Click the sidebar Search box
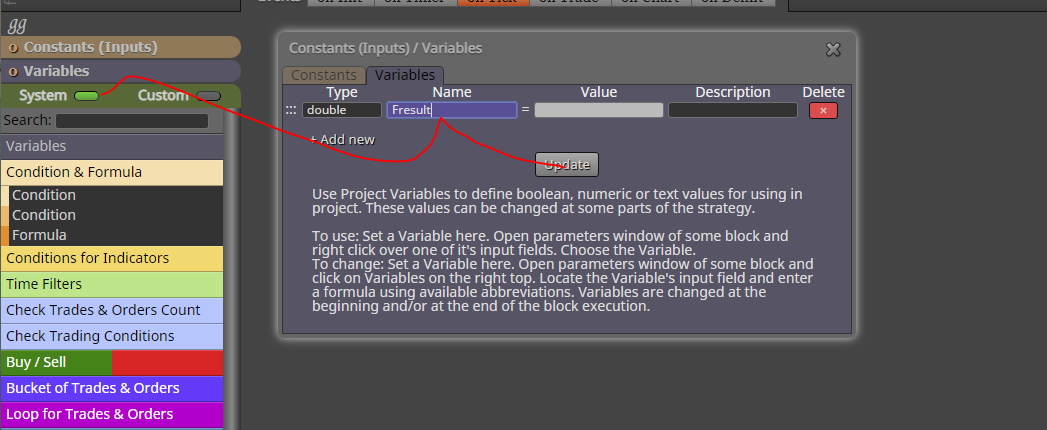Image resolution: width=1047 pixels, height=430 pixels. coord(132,121)
